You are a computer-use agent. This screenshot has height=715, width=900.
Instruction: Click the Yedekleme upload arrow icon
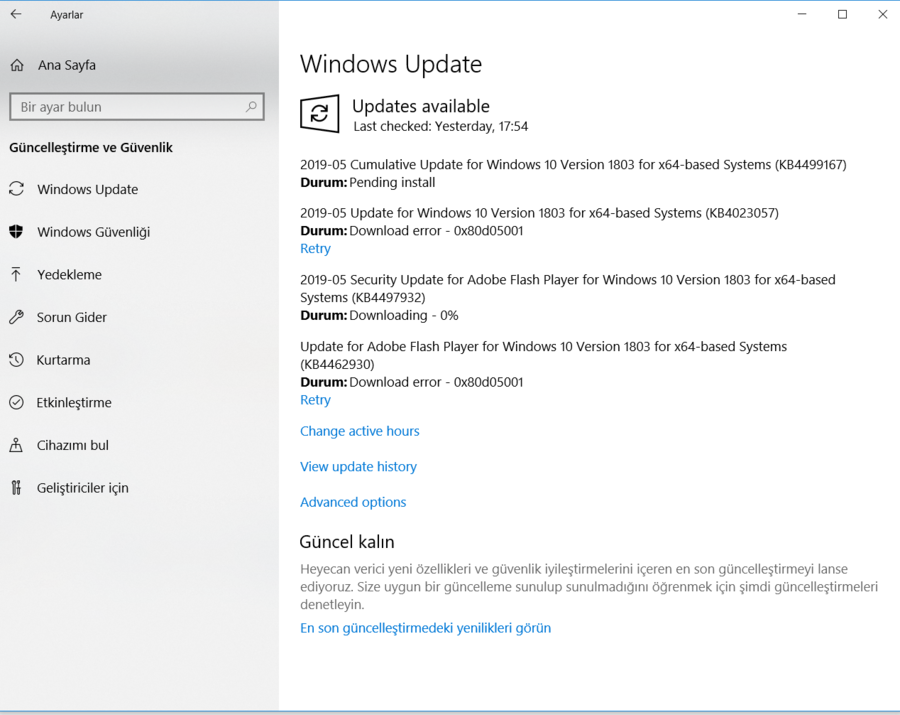pos(16,274)
